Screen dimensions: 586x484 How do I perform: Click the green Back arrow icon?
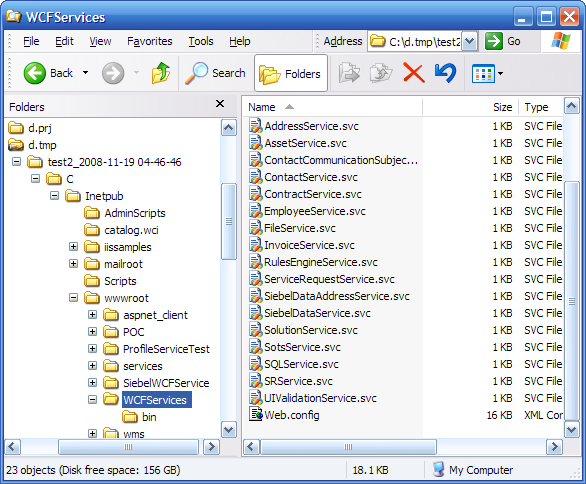pyautogui.click(x=34, y=73)
